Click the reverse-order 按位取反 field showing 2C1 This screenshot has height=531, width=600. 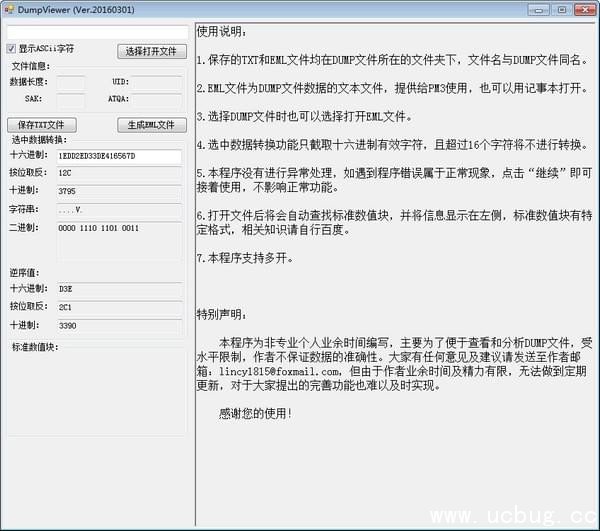(118, 307)
